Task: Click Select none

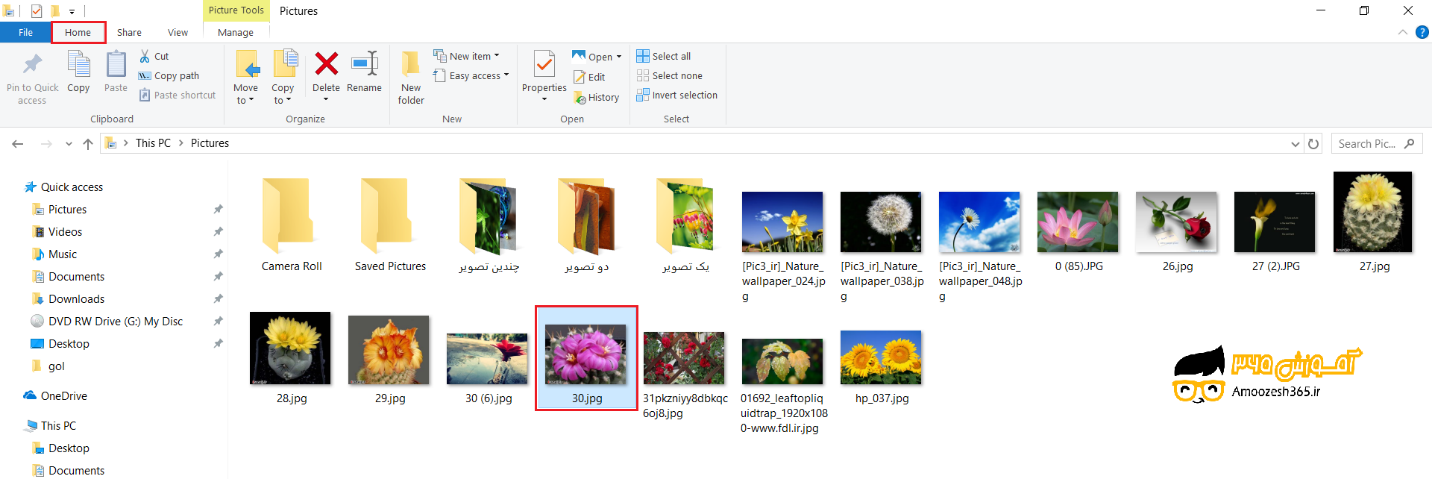Action: point(669,76)
